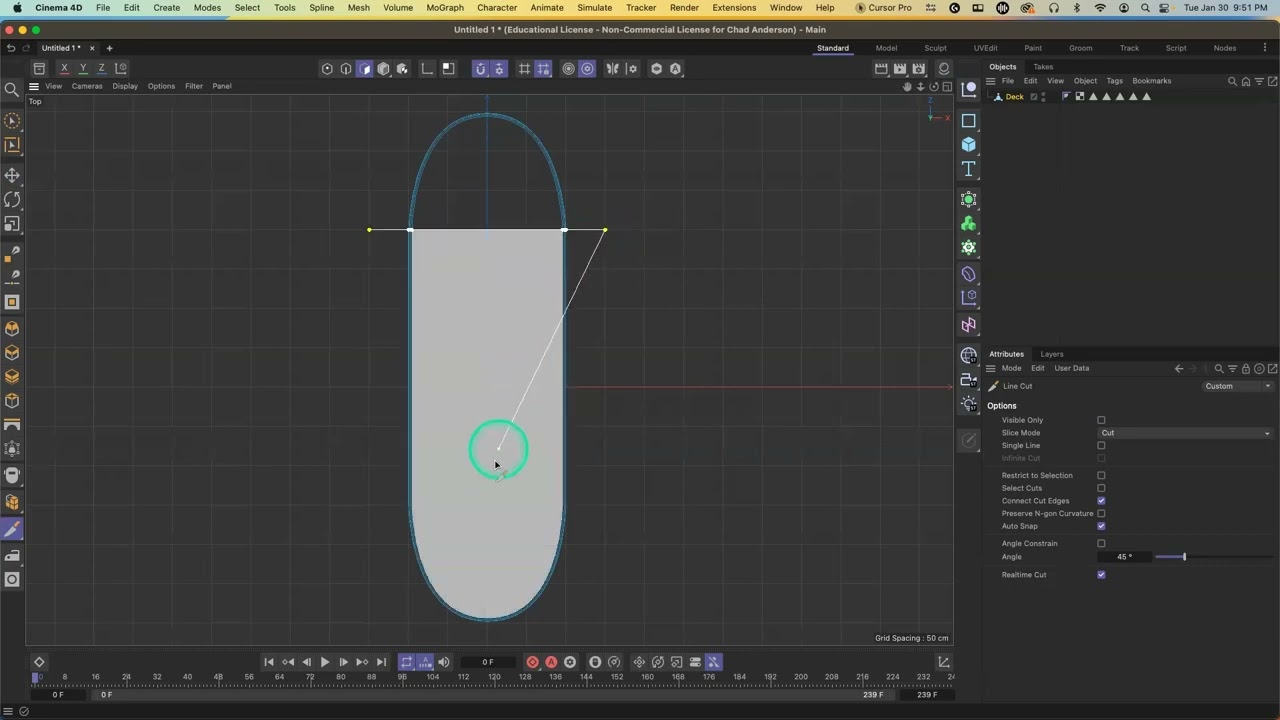Open the Cube primitive icon in right palette
The height and width of the screenshot is (720, 1280).
click(968, 145)
